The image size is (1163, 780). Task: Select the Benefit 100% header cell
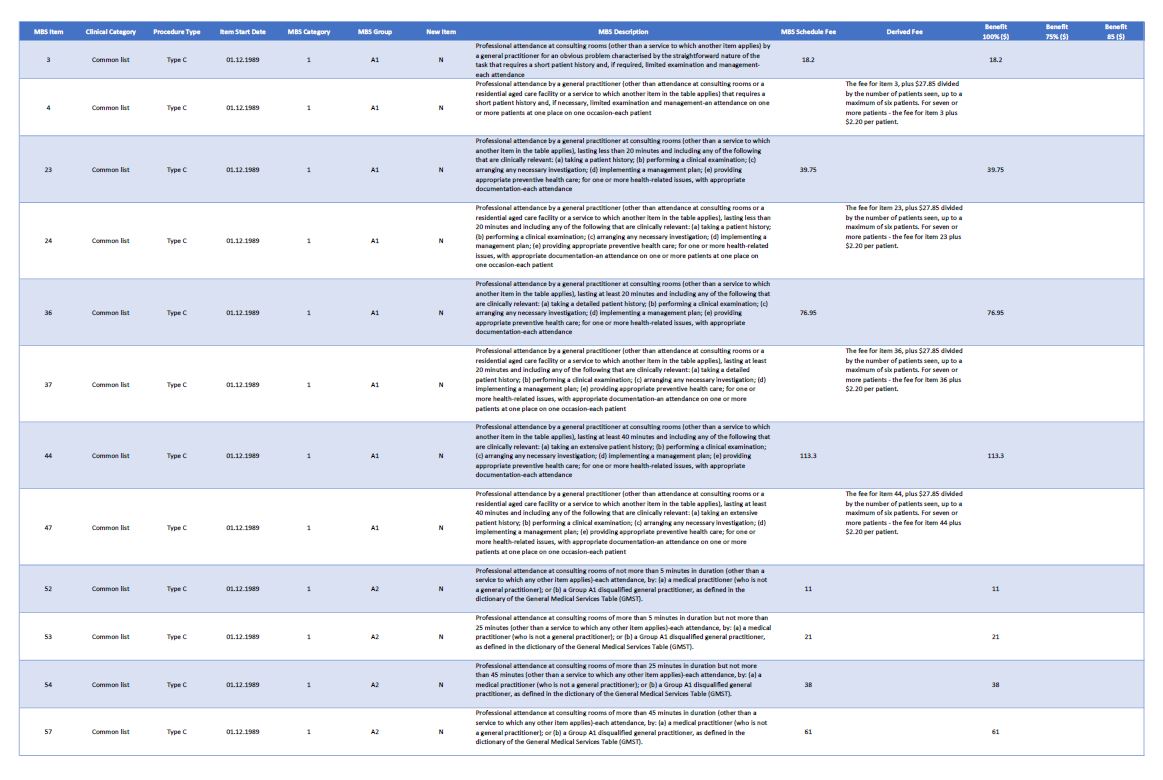coord(995,31)
